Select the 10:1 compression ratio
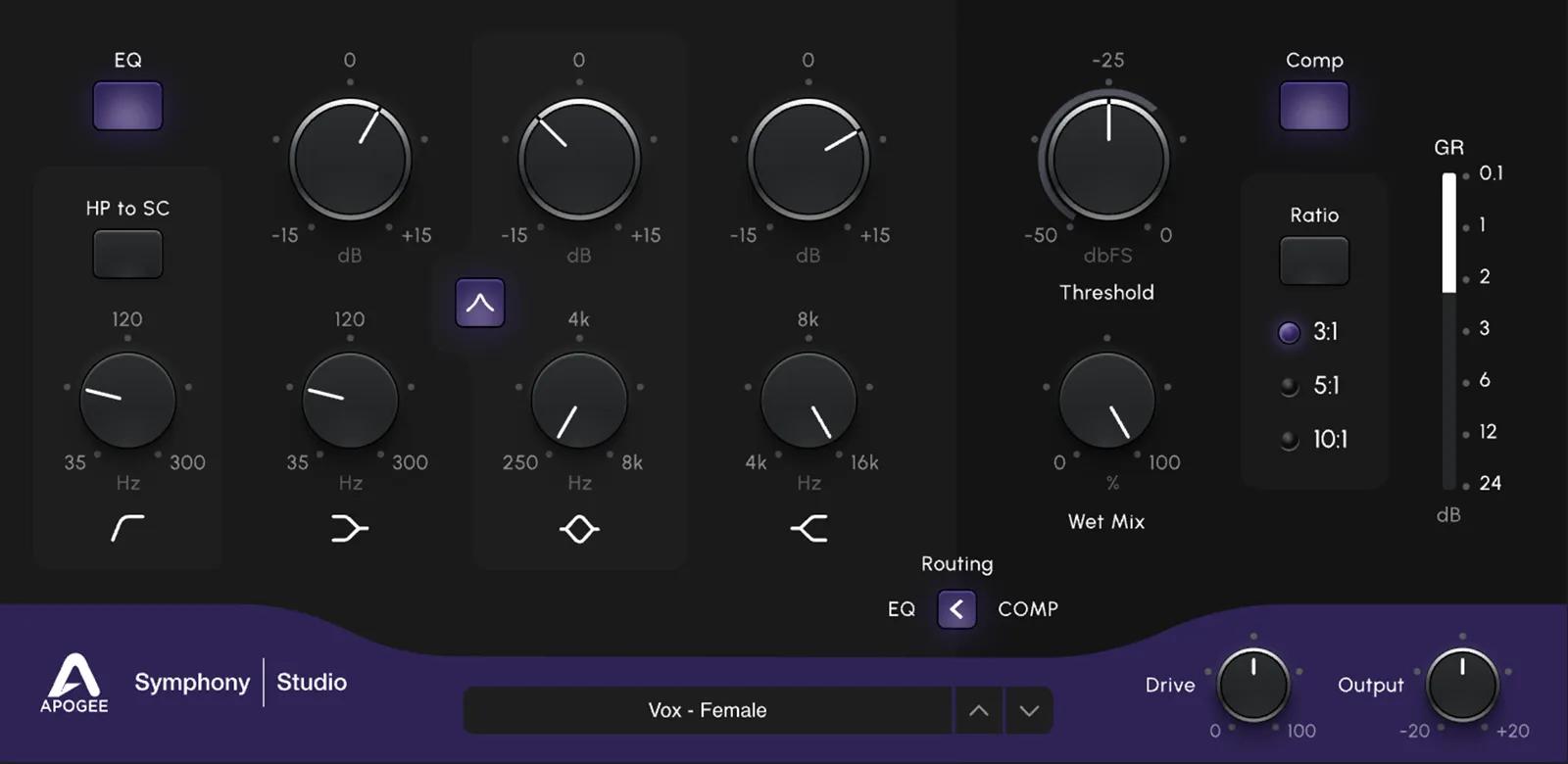Image resolution: width=1568 pixels, height=764 pixels. coord(1290,440)
